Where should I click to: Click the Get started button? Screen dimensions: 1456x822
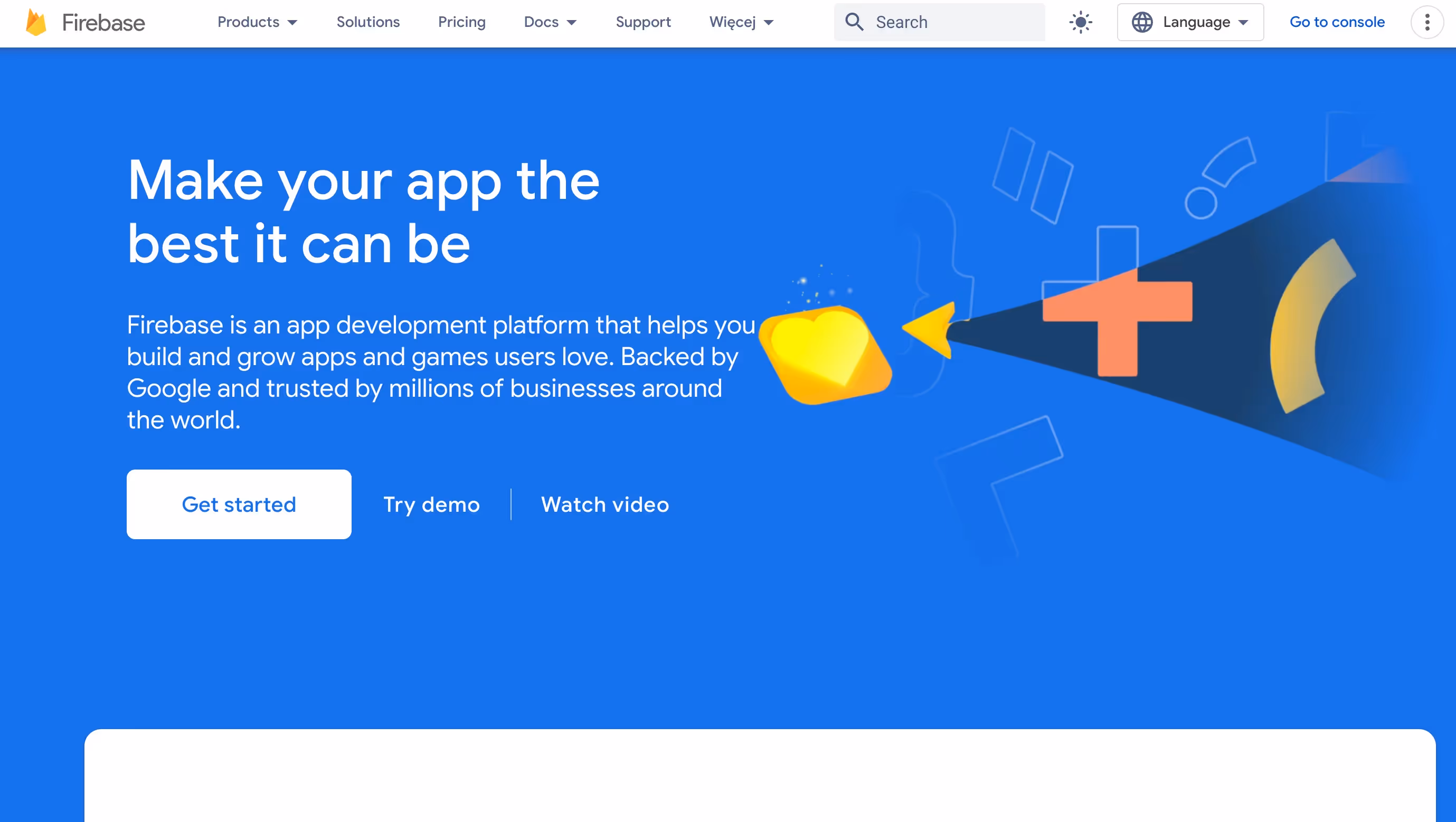coord(239,504)
